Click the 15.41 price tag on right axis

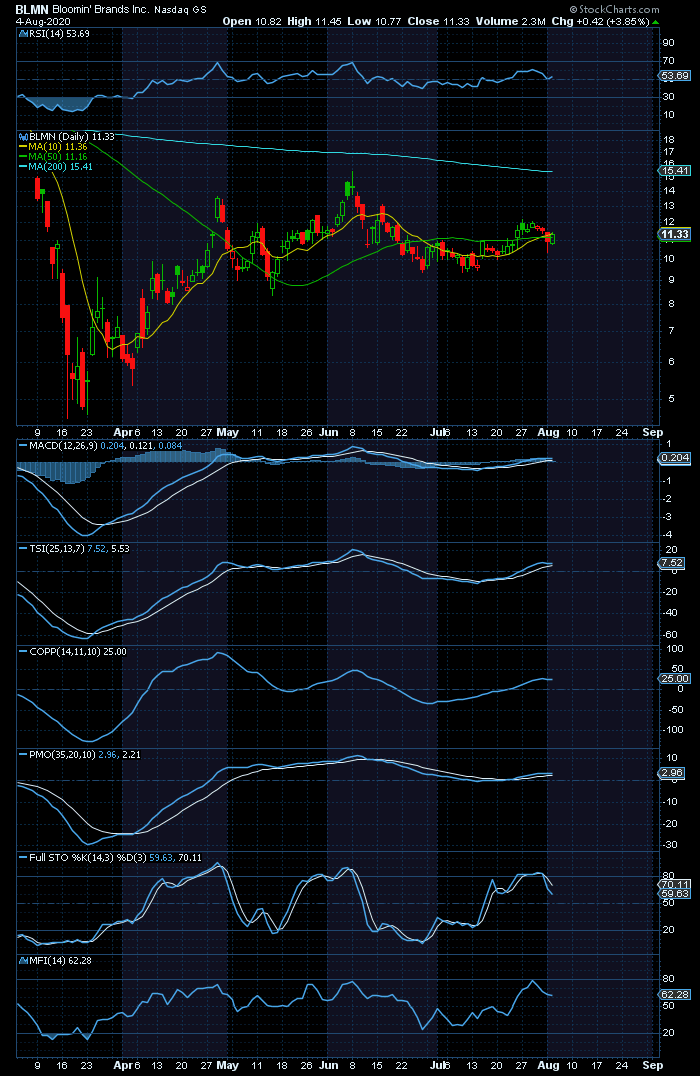(x=675, y=171)
